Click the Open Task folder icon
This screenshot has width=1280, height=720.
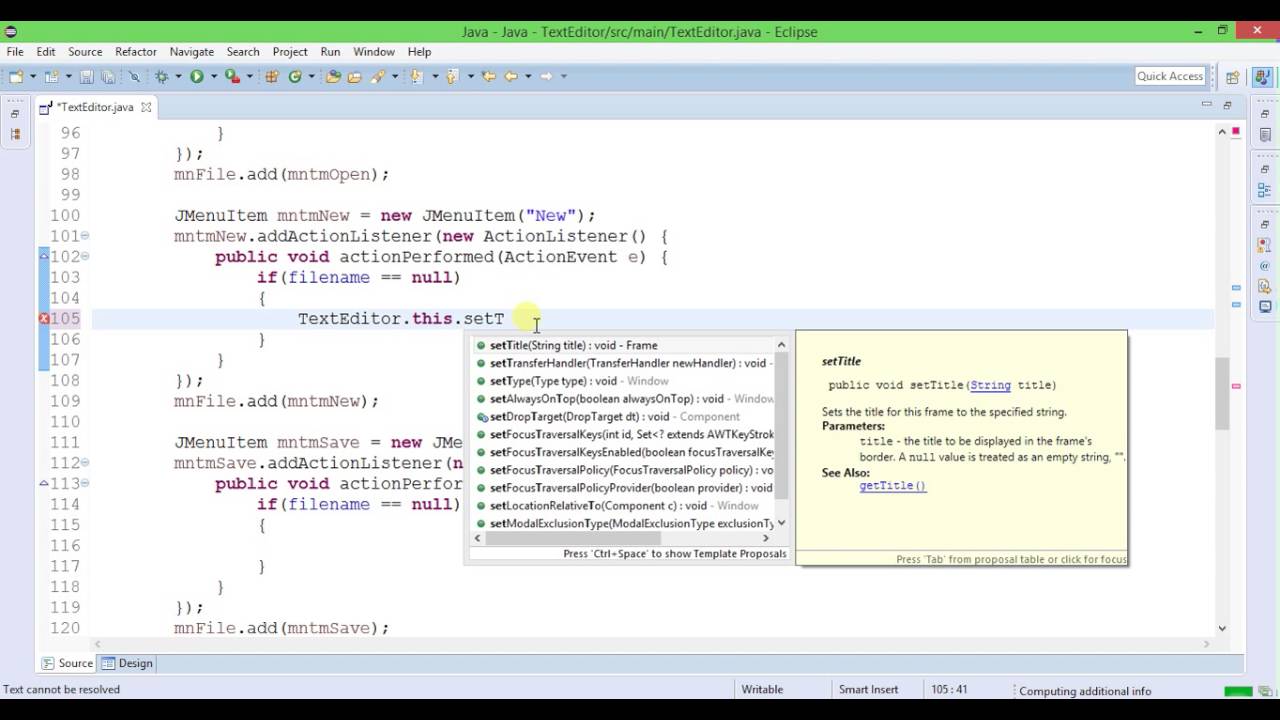[354, 76]
